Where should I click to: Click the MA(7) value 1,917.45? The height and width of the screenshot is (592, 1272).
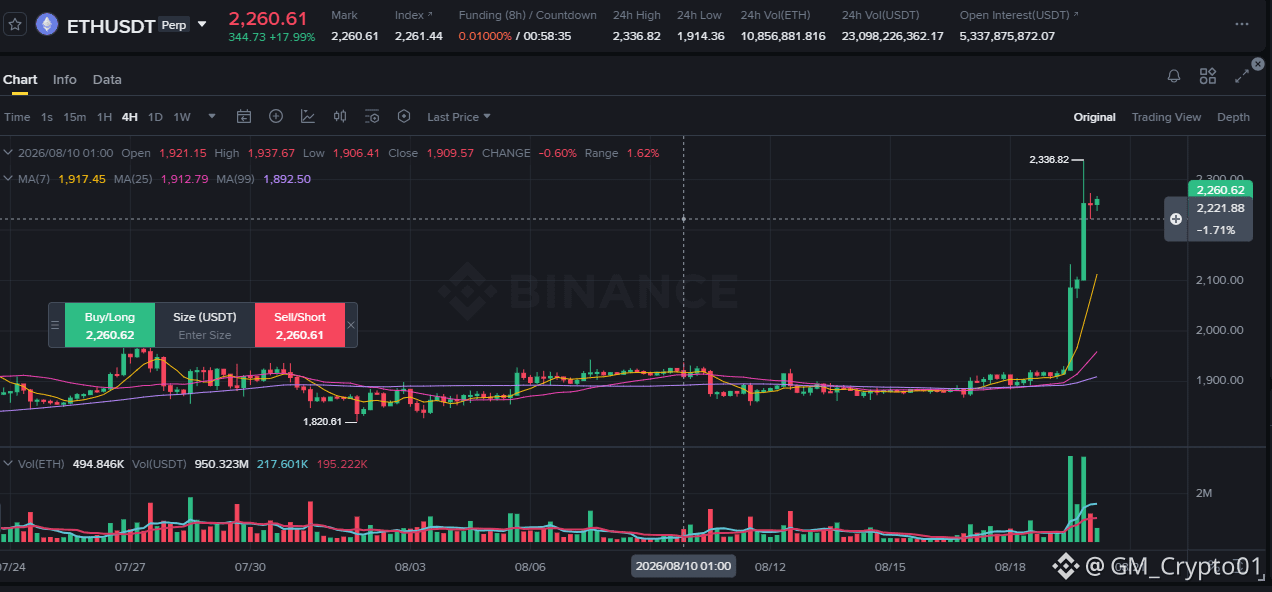(x=84, y=179)
